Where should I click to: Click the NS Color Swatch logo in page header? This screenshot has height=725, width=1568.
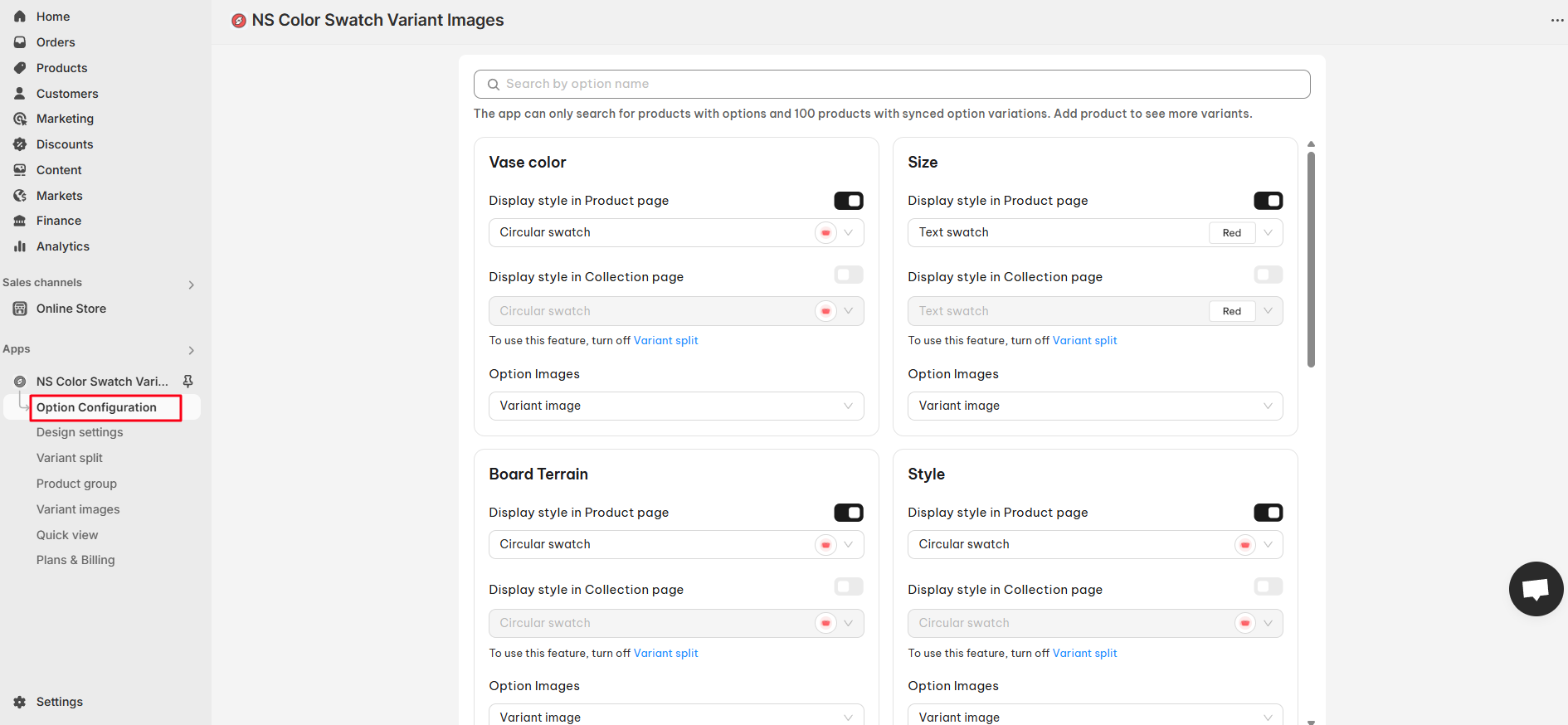(x=239, y=21)
